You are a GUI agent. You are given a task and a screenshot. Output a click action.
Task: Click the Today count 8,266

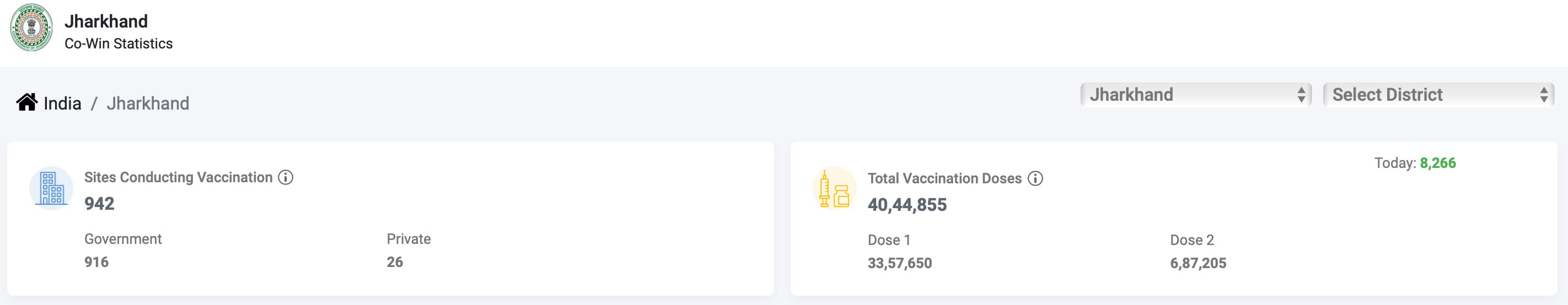(1438, 163)
